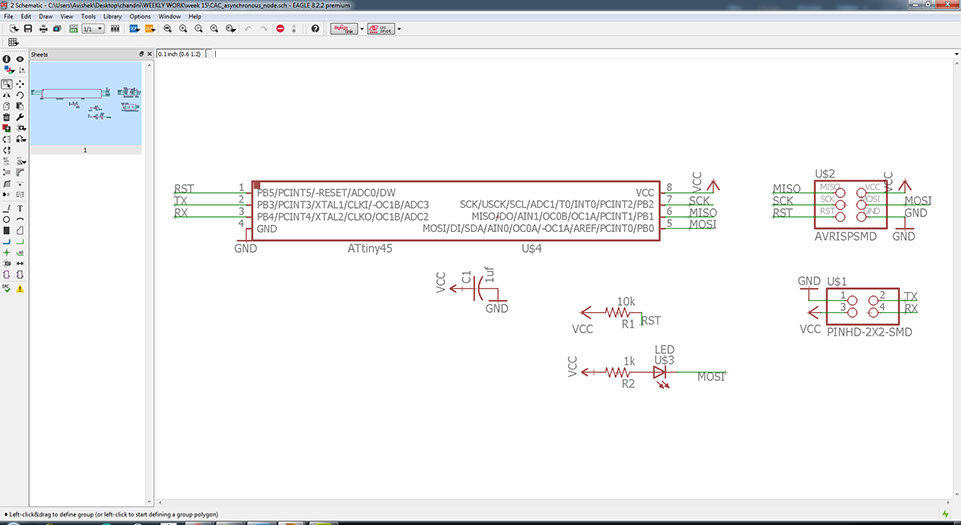Image resolution: width=961 pixels, height=525 pixels.
Task: Select the Show (eye) tool
Action: pyautogui.click(x=20, y=59)
